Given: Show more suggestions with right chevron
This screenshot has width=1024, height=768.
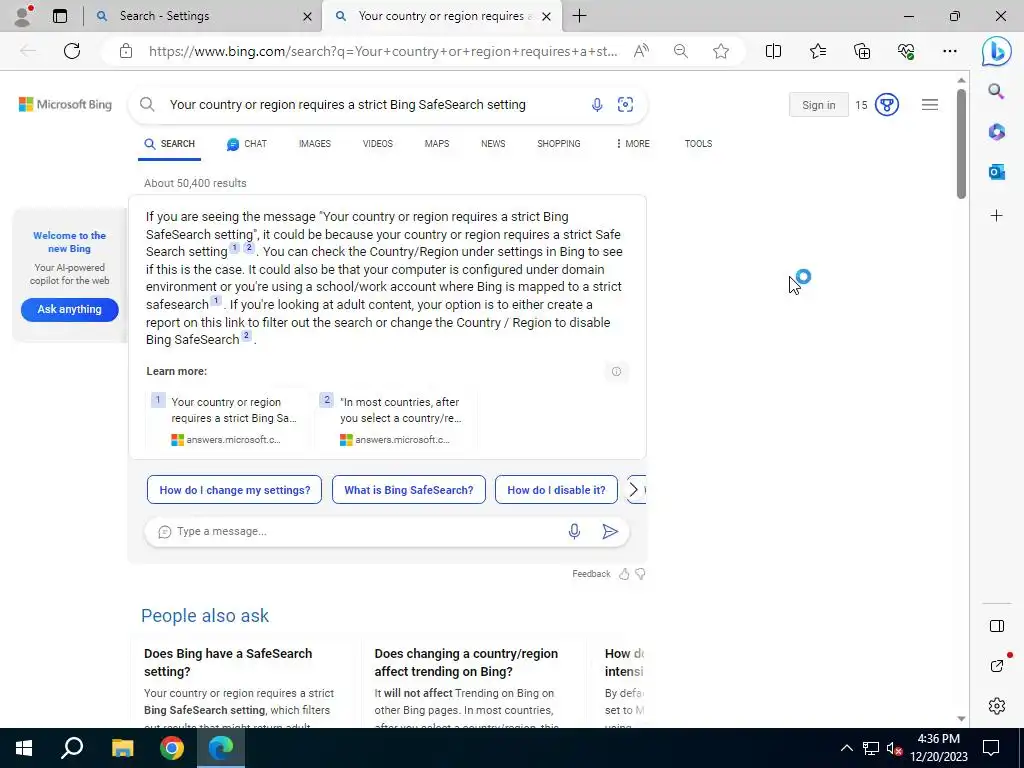Looking at the screenshot, I should click(633, 490).
